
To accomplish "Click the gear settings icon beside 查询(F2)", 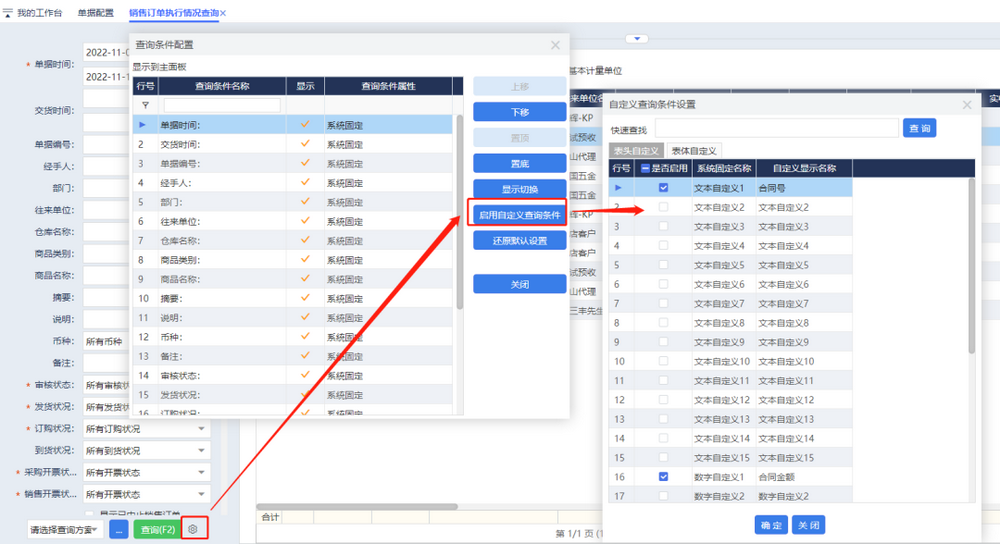I will pyautogui.click(x=193, y=528).
